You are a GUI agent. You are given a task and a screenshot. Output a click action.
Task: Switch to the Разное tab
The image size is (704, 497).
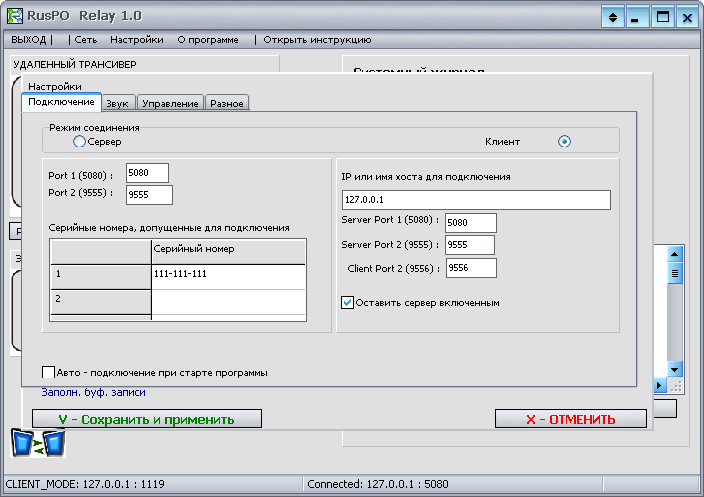coord(227,103)
